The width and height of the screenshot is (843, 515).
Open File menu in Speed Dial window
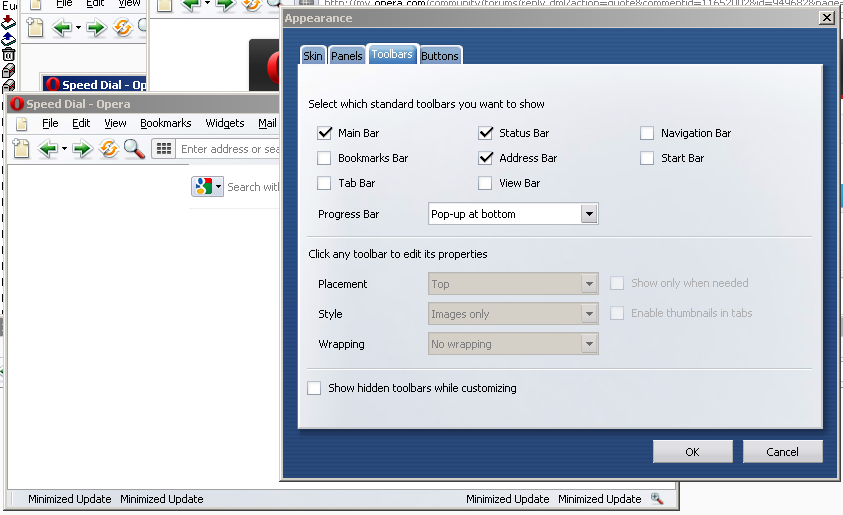(50, 123)
